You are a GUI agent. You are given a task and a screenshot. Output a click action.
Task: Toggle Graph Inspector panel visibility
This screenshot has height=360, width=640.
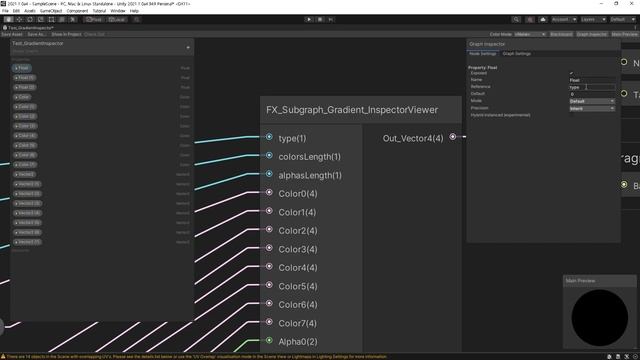tap(592, 34)
